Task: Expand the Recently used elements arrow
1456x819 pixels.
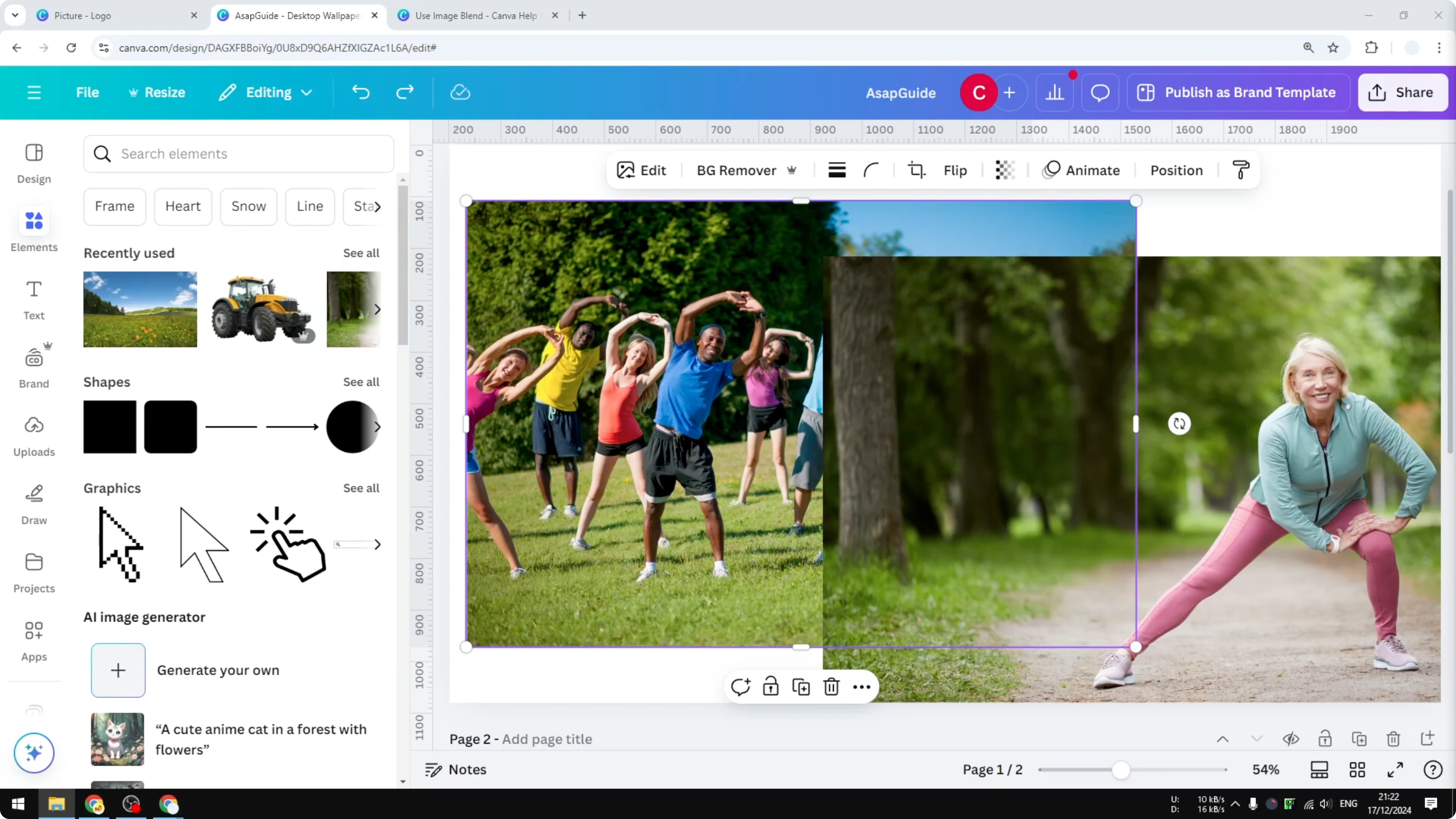Action: coord(377,309)
